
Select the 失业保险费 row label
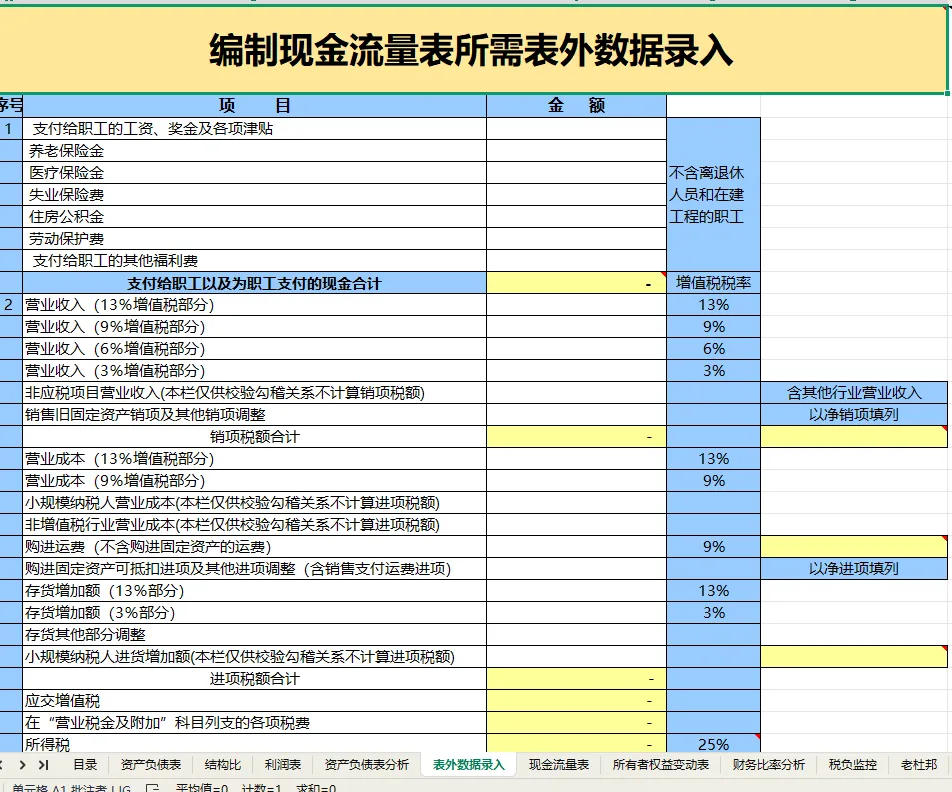pyautogui.click(x=254, y=194)
